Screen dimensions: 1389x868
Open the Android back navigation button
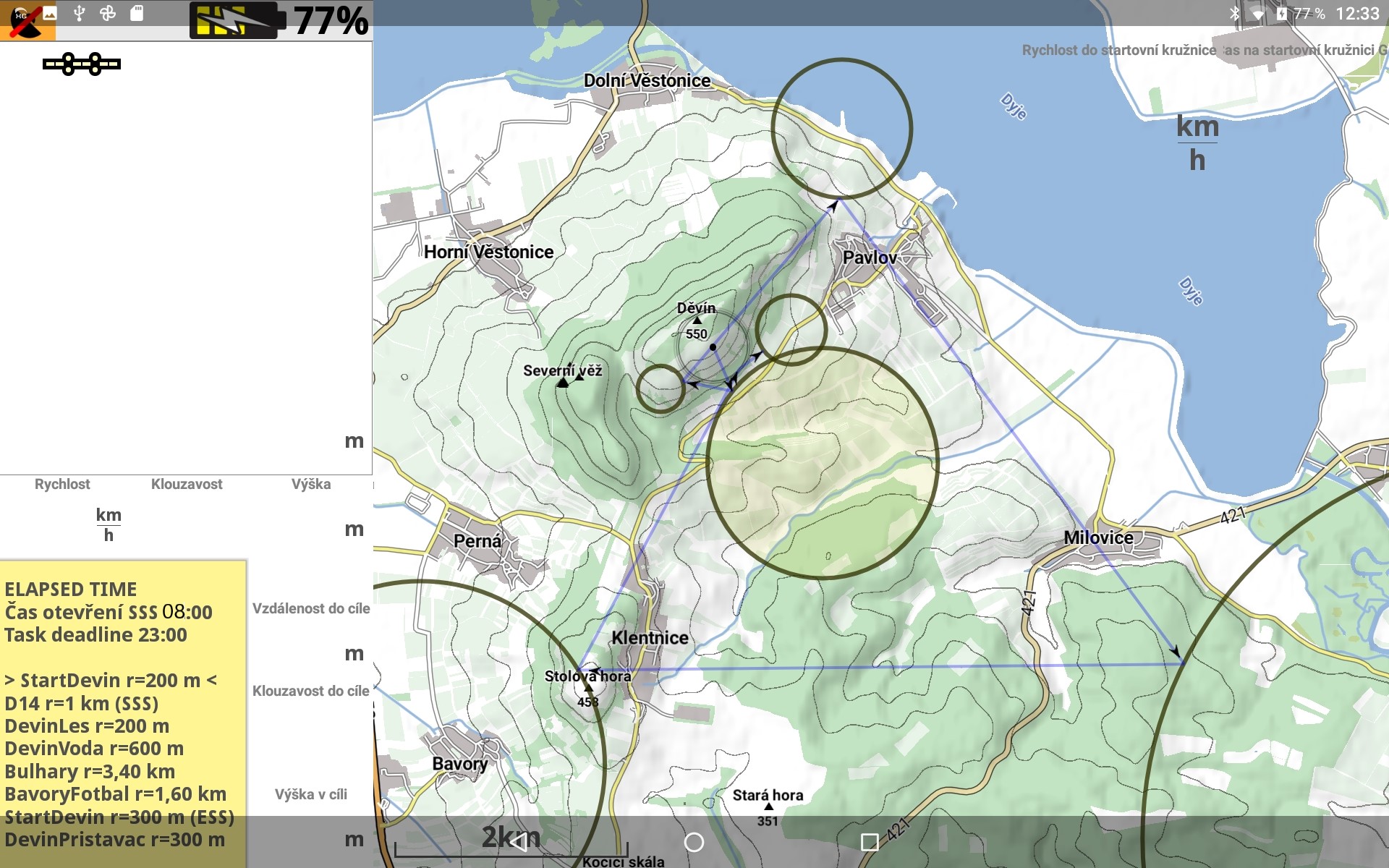tap(518, 842)
